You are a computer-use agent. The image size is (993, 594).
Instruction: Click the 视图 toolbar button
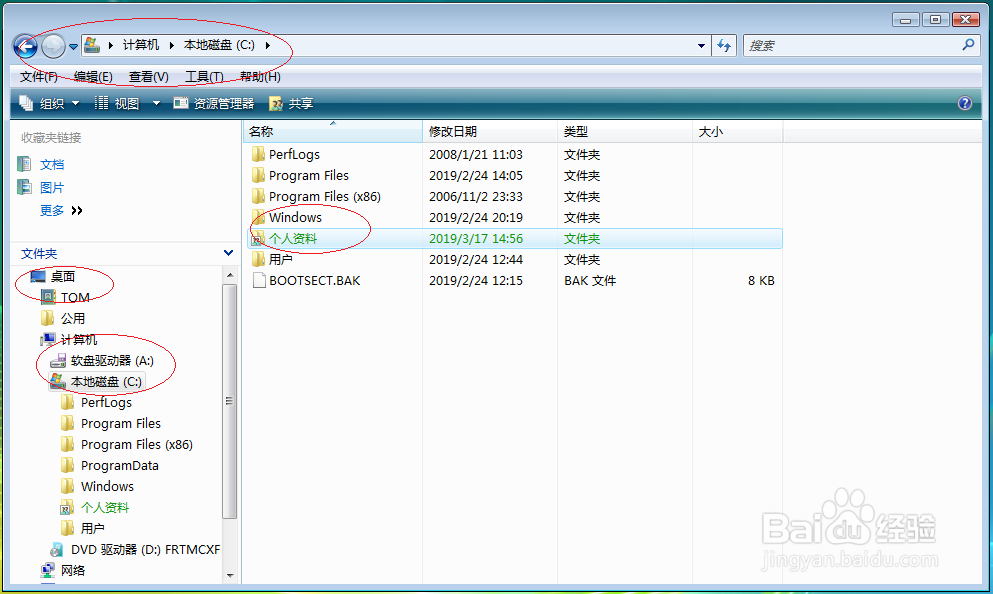click(x=117, y=103)
